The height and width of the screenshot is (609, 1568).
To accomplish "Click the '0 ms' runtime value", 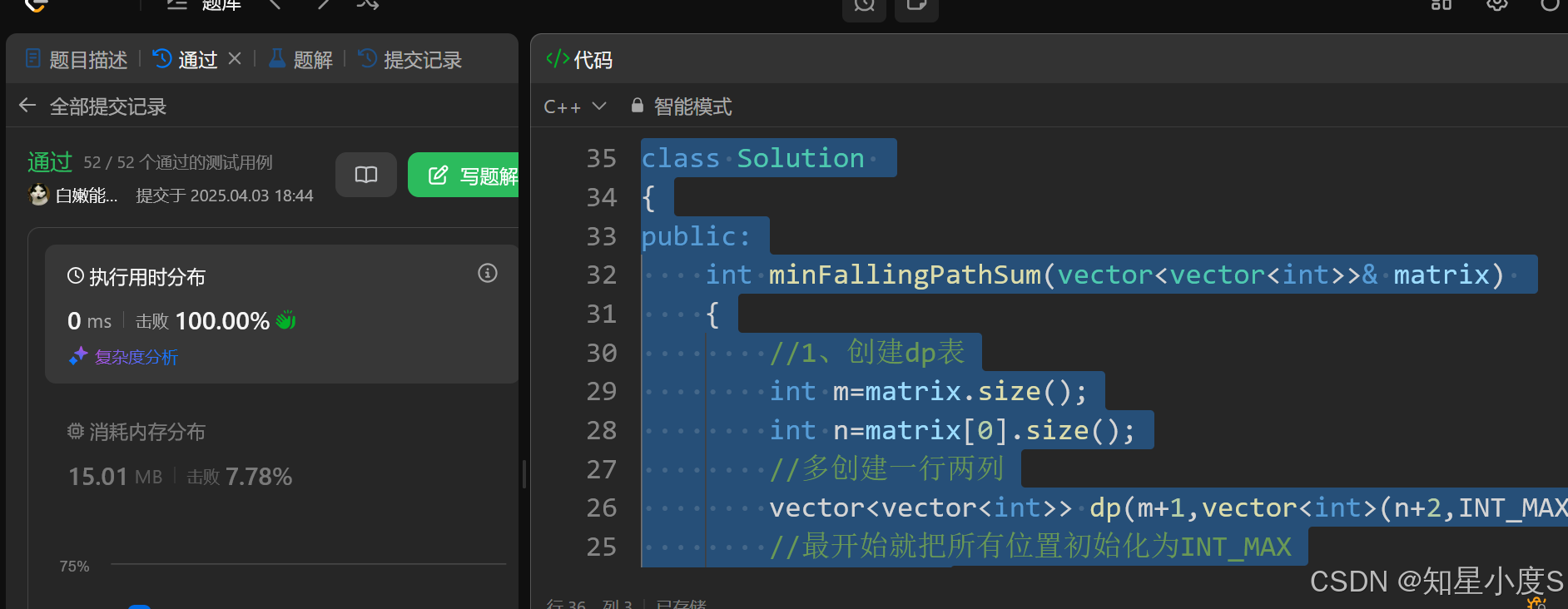I will [x=89, y=320].
